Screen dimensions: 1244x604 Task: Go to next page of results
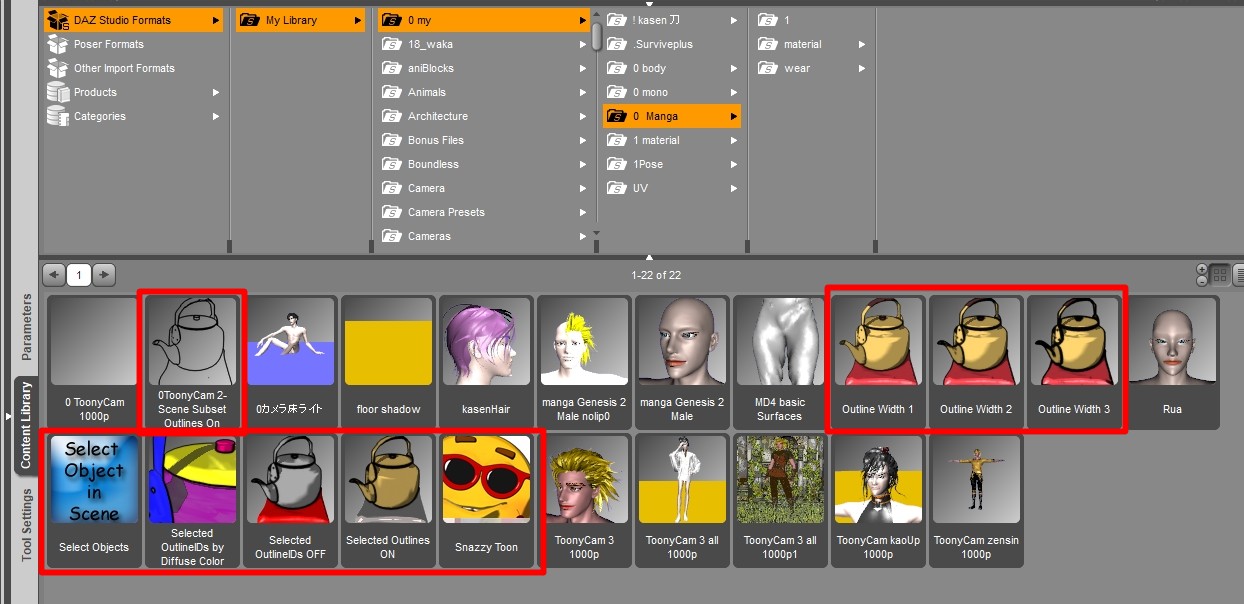pos(104,274)
